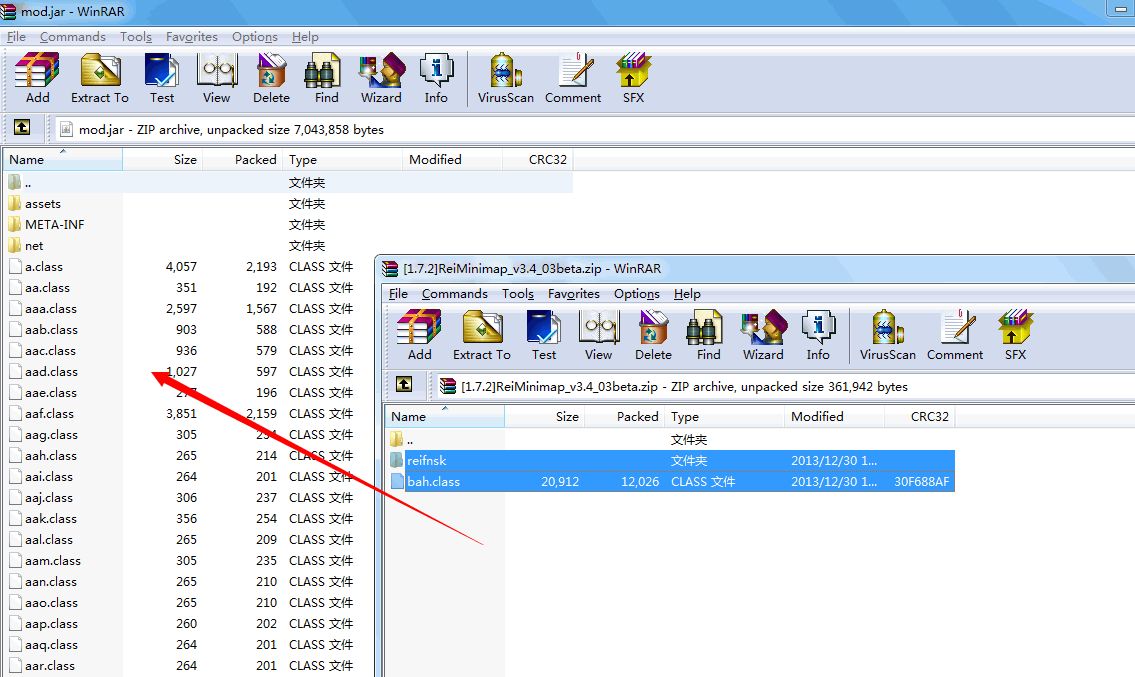Open Favorites menu in mod.jar window
This screenshot has height=677, width=1135.
pos(192,37)
